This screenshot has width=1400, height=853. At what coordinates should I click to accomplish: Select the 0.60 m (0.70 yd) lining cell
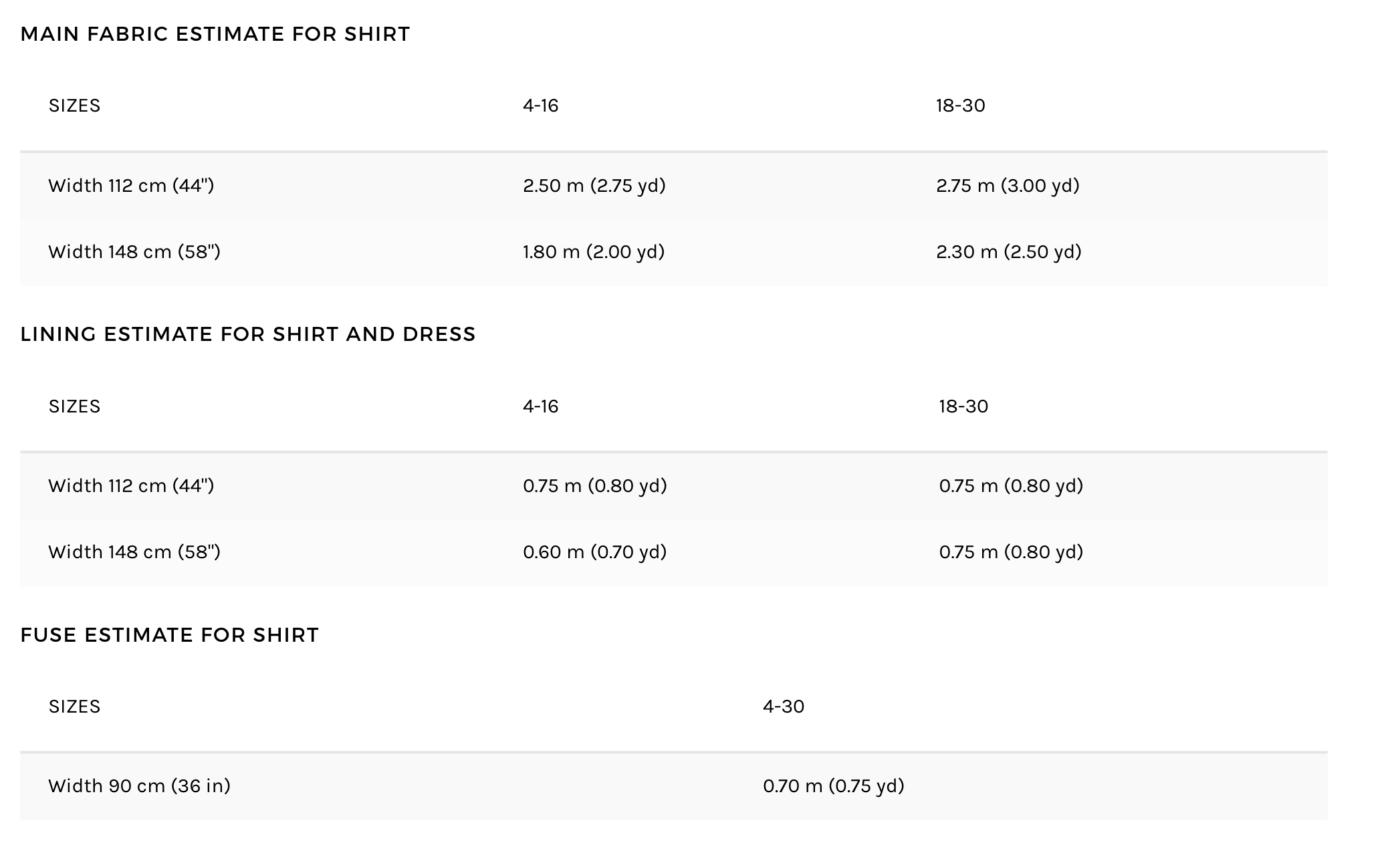coord(594,552)
